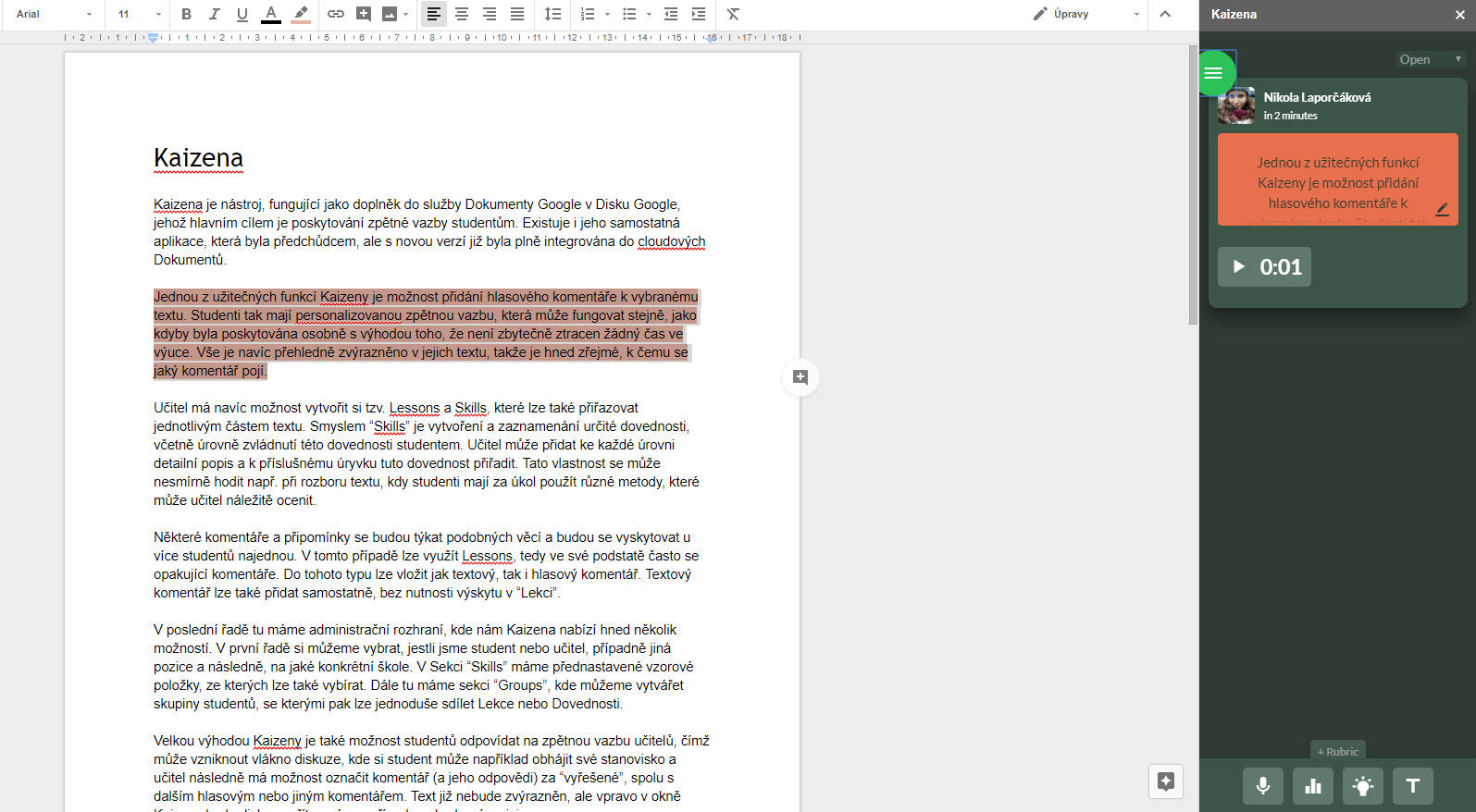Justify the text
The height and width of the screenshot is (812, 1476).
517,14
